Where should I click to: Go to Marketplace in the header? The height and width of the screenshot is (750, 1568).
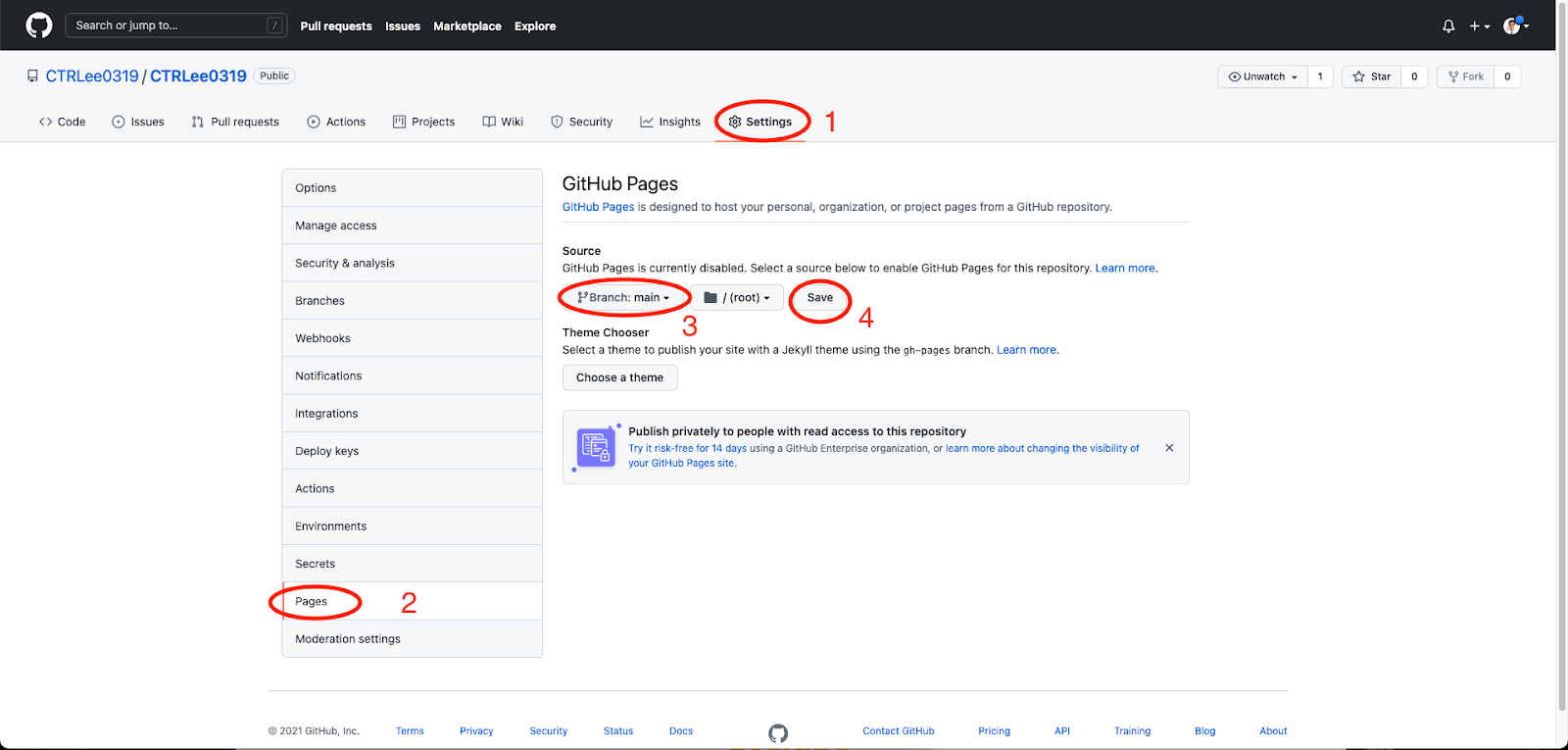click(467, 26)
